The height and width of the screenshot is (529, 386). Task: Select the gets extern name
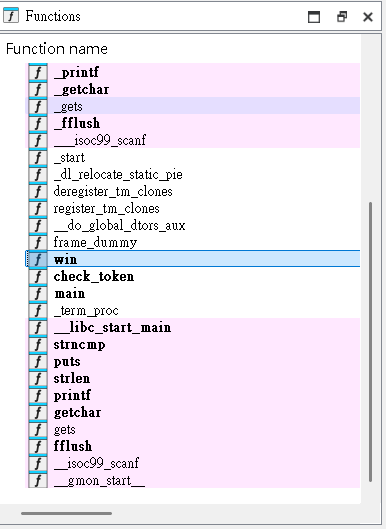[x=64, y=429]
